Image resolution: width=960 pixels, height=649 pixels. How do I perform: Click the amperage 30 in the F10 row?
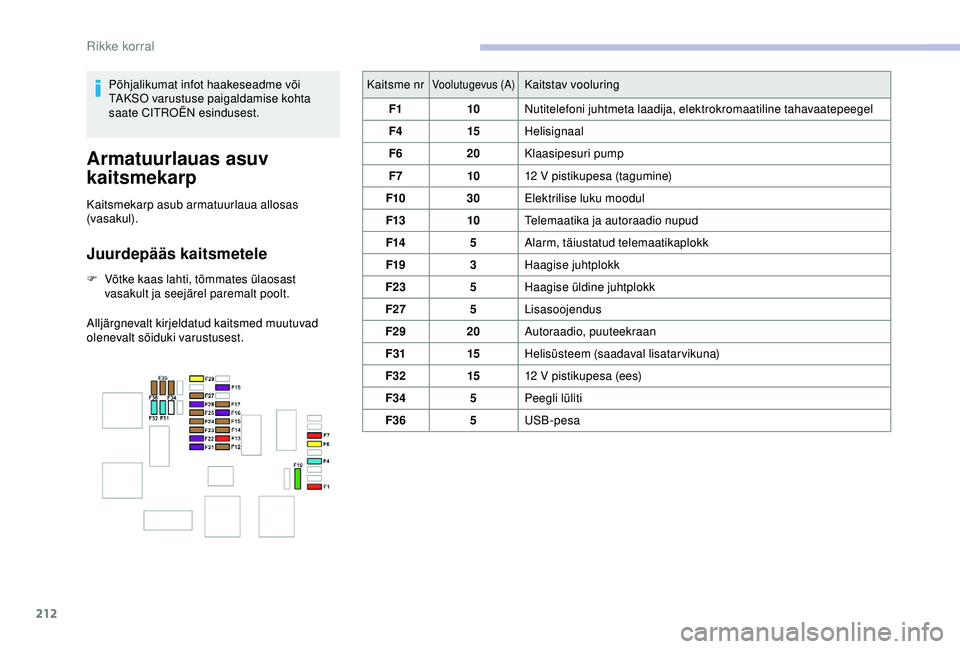pos(473,198)
